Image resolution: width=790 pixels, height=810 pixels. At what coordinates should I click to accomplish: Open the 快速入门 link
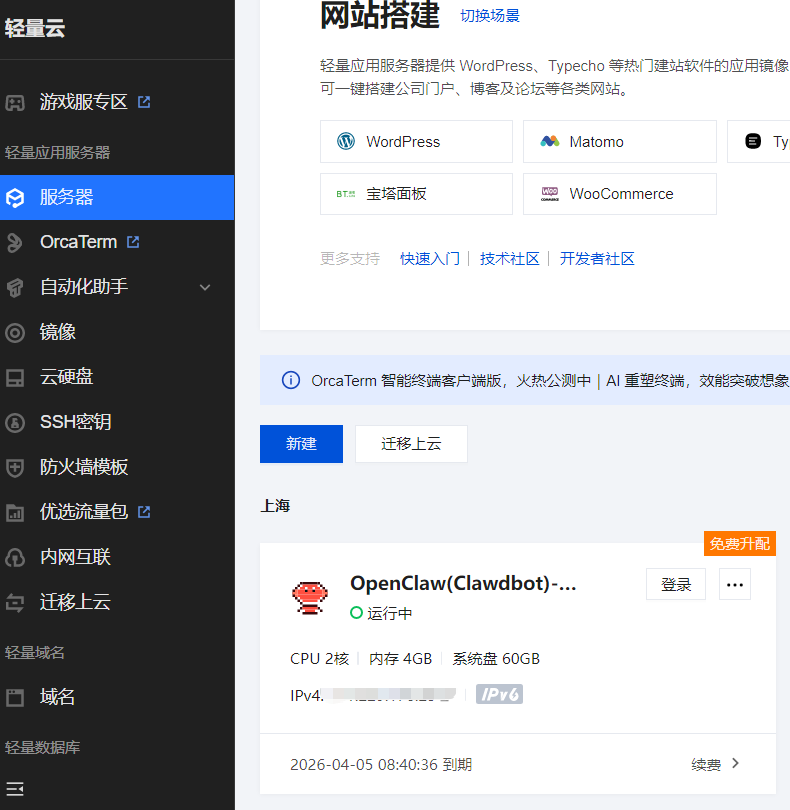[x=430, y=258]
